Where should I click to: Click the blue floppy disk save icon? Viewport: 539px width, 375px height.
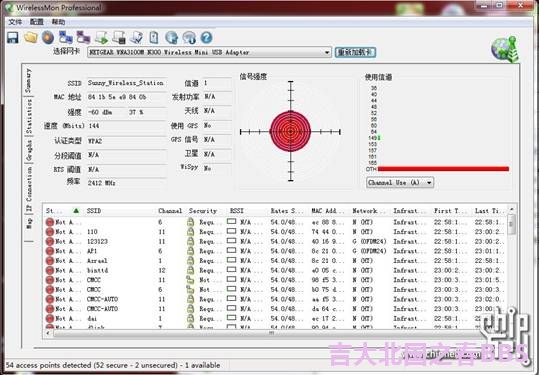point(13,37)
